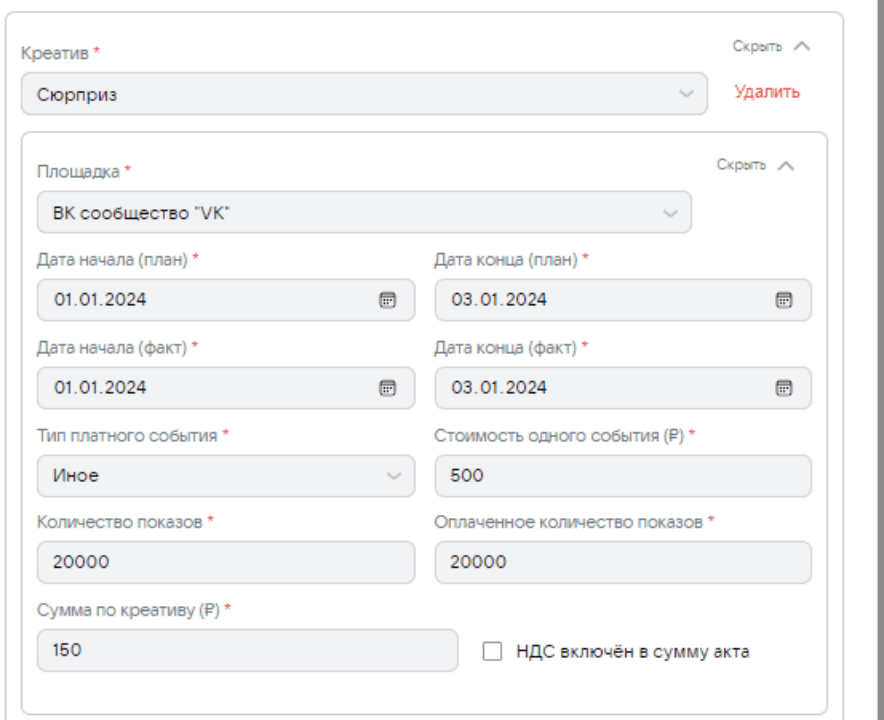The width and height of the screenshot is (884, 720).
Task: Click the vertical scrollbar on the right edge
Action: point(878,360)
